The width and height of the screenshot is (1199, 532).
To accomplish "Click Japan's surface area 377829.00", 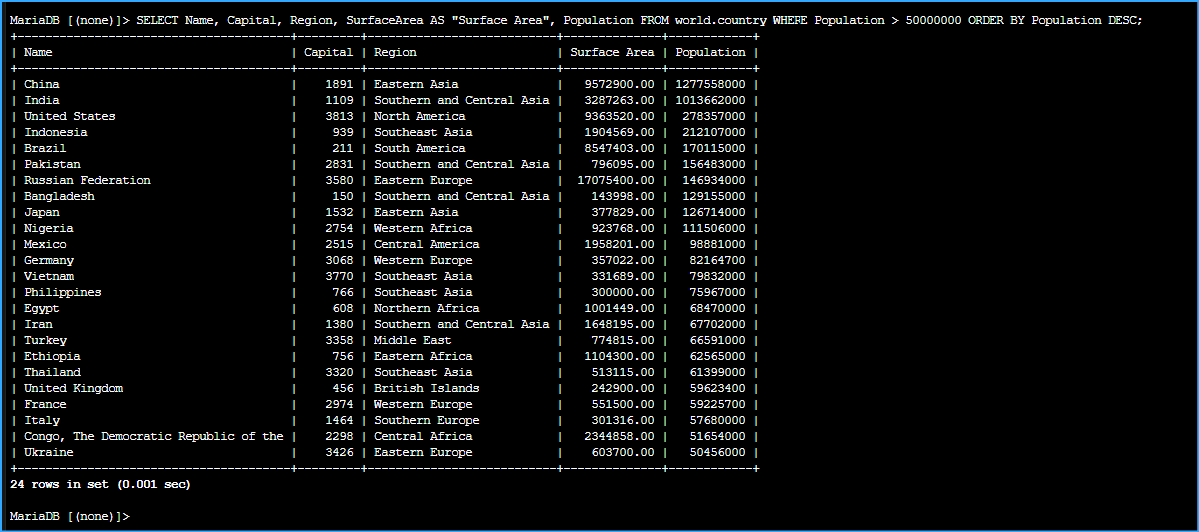I will pos(623,212).
